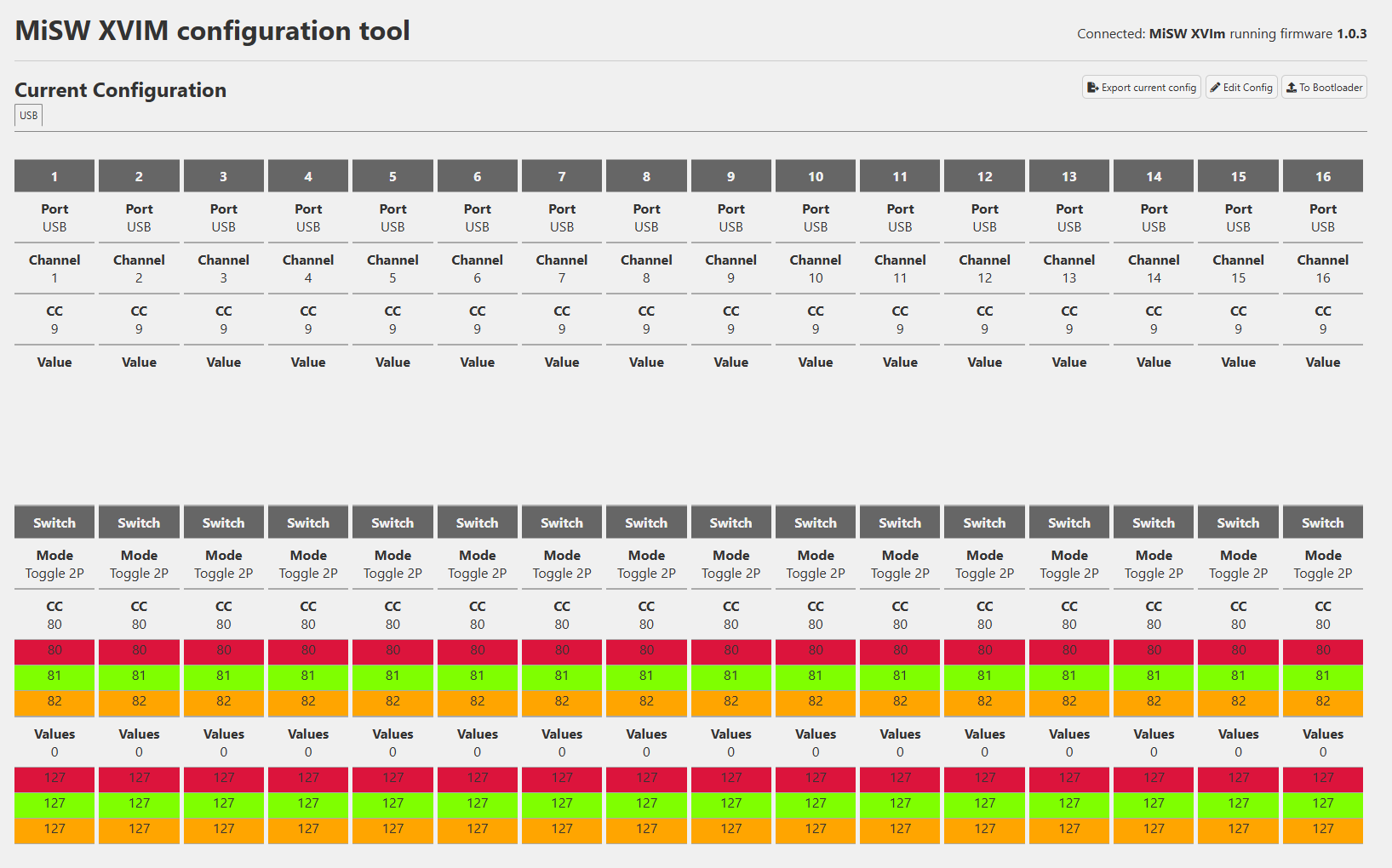This screenshot has height=868, width=1392.
Task: Click the Channel 4 setting
Action: click(x=308, y=269)
